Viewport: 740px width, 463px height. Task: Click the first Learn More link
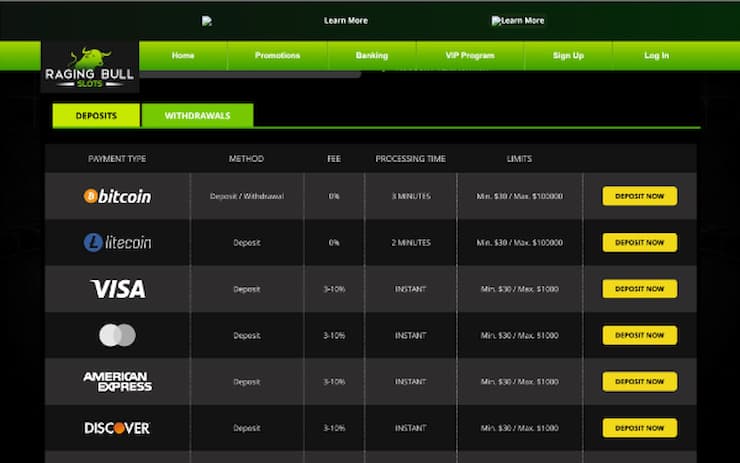point(346,21)
